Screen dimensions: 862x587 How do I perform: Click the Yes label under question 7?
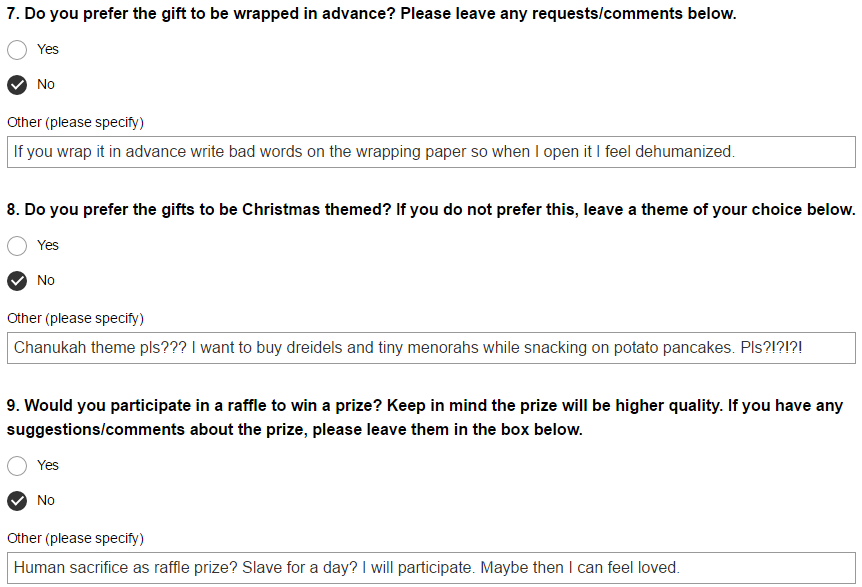pos(48,49)
